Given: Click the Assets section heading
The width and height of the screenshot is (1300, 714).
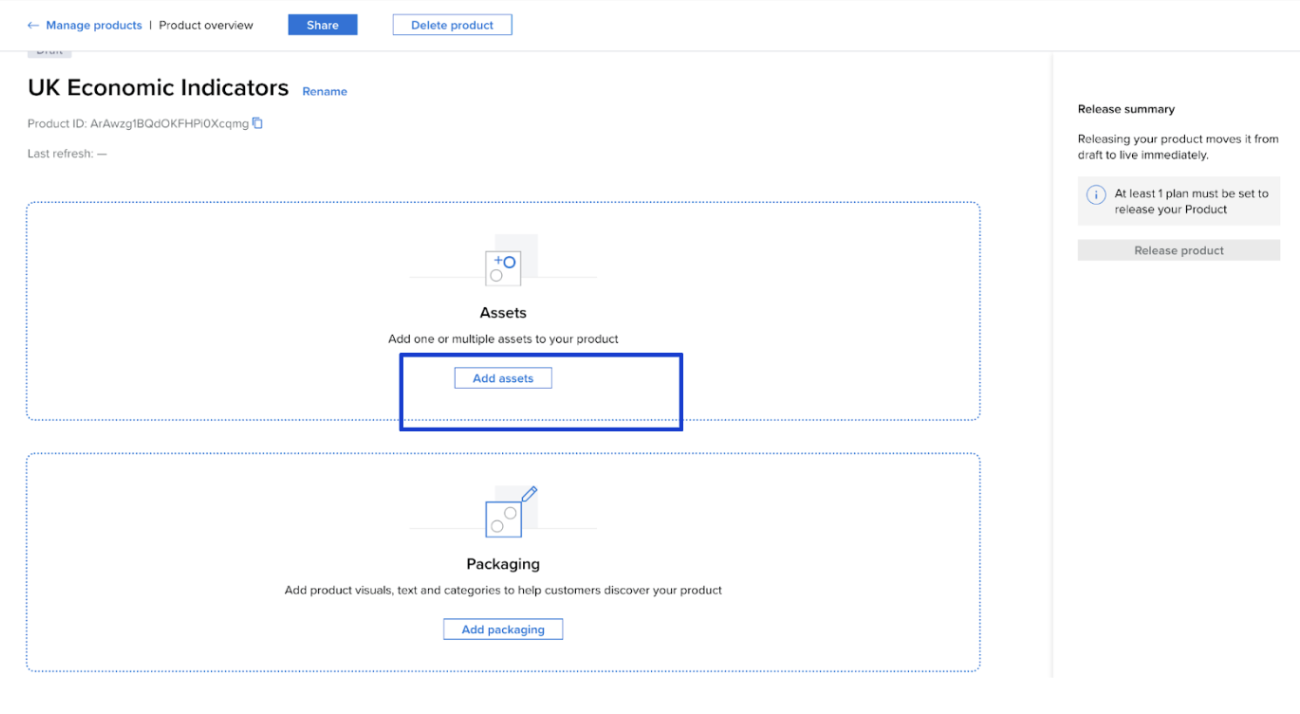Looking at the screenshot, I should click(x=503, y=313).
